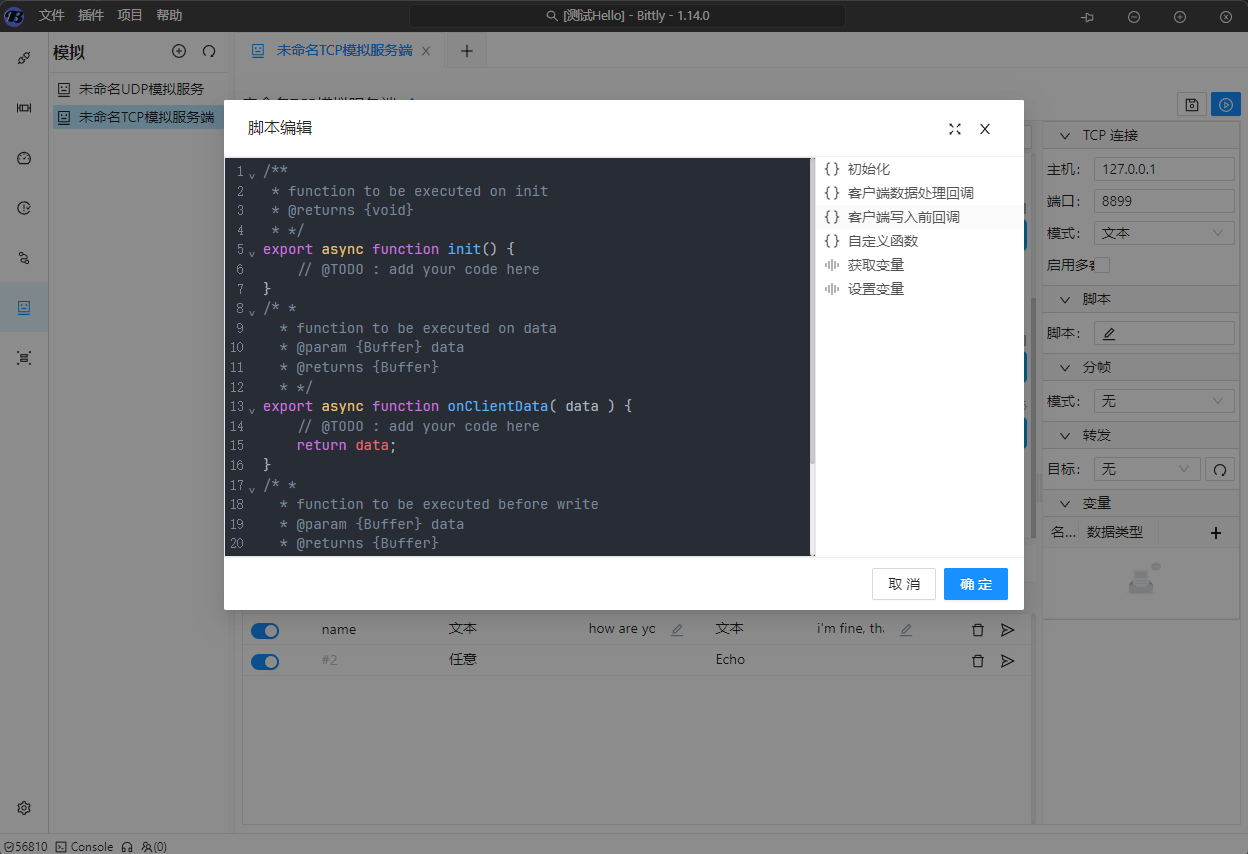This screenshot has width=1248, height=854.
Task: Click the save icon near play button
Action: click(x=1191, y=104)
